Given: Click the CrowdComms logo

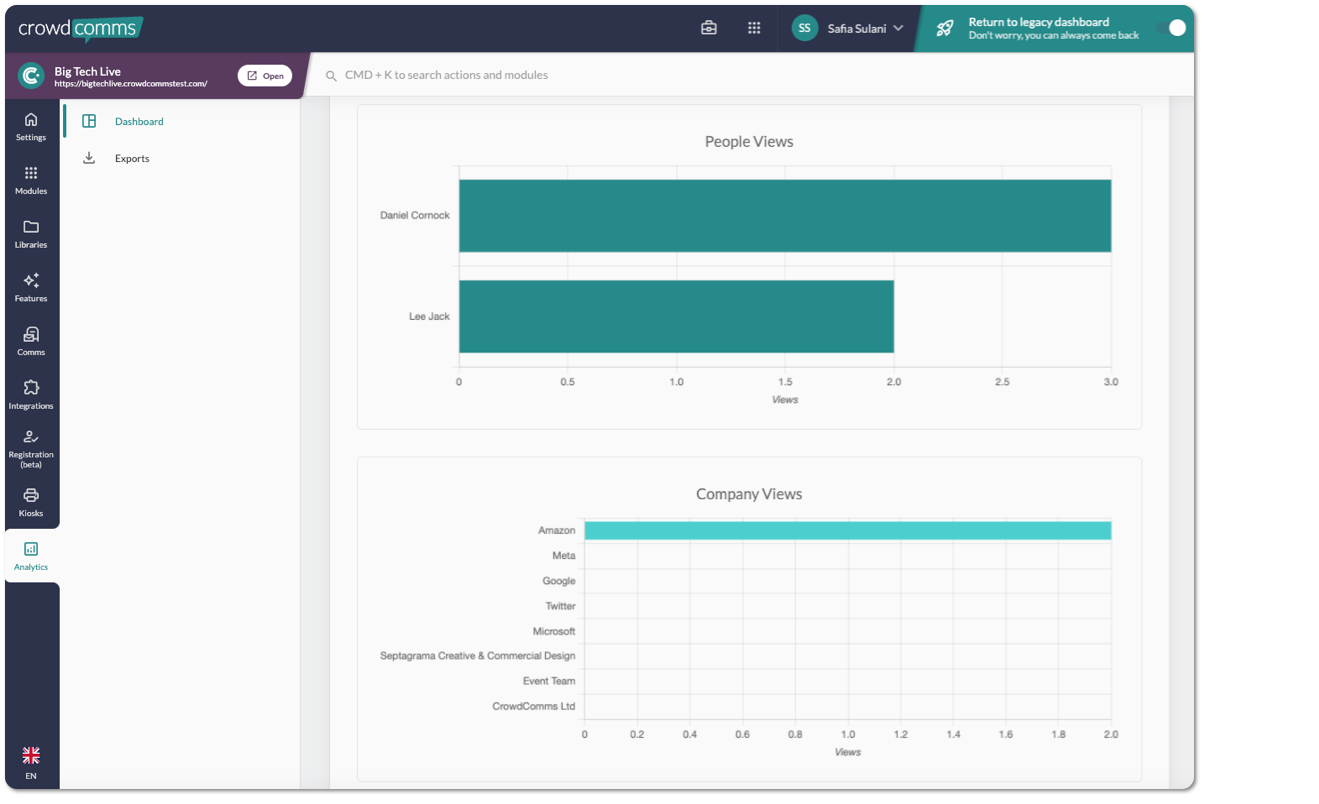Looking at the screenshot, I should (80, 29).
